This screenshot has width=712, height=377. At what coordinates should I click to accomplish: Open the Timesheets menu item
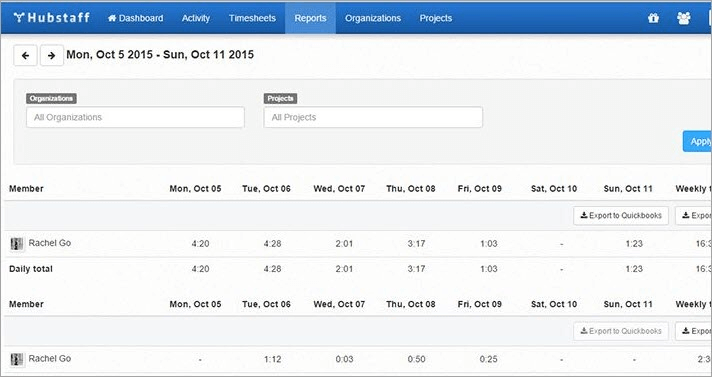coord(252,18)
